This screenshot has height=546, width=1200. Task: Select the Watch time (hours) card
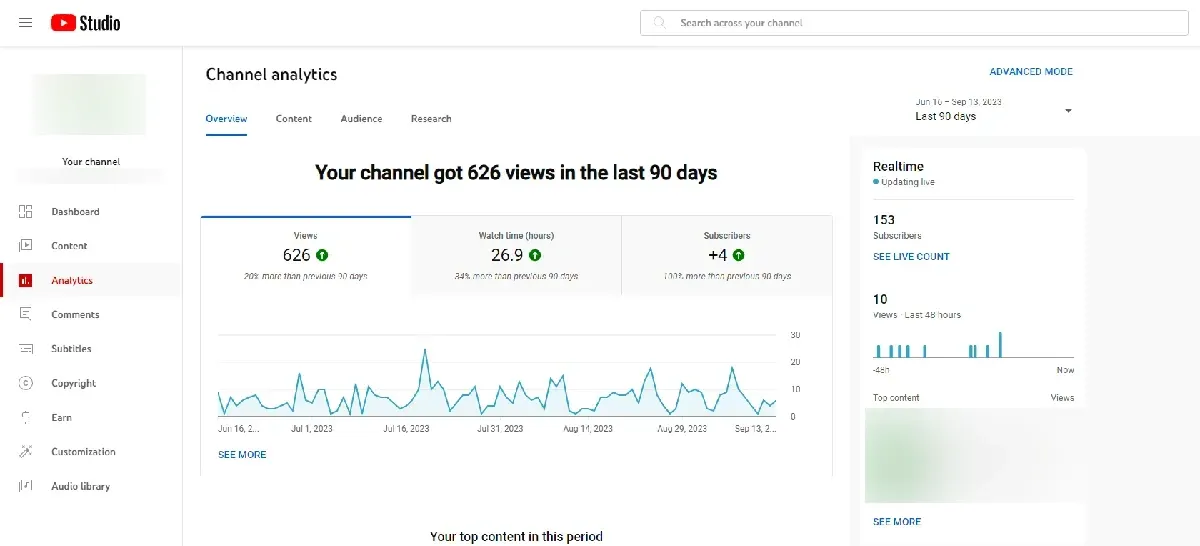coord(516,256)
